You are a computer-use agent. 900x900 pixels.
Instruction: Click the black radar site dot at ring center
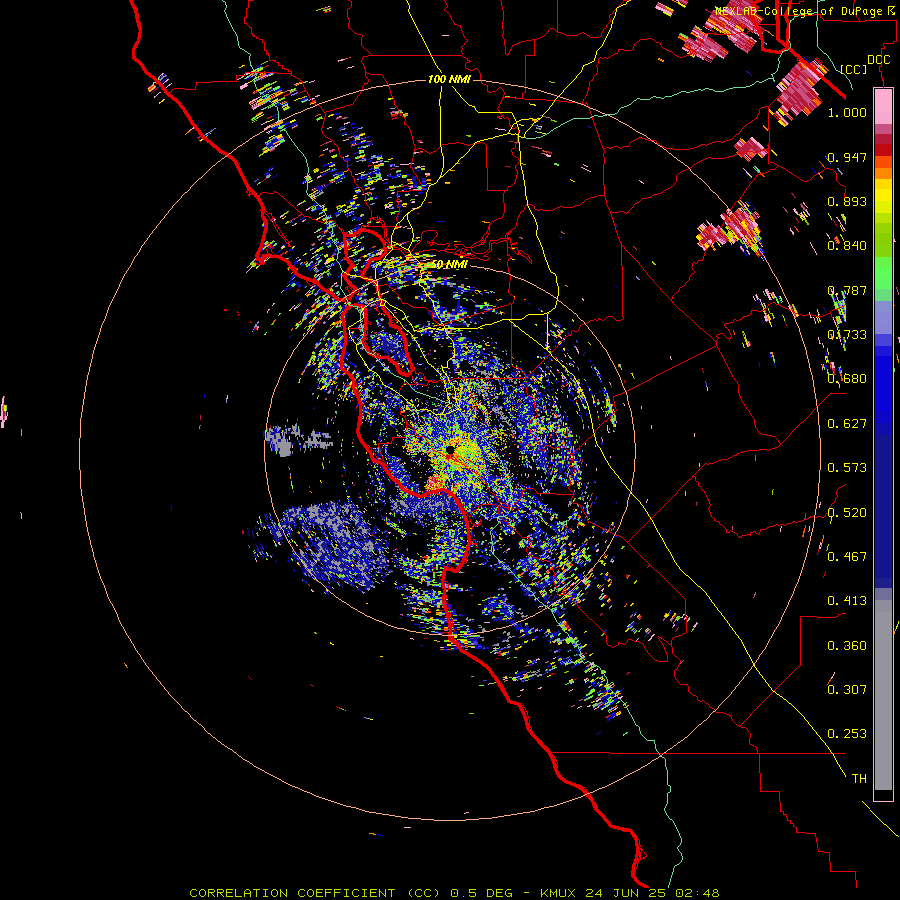tap(451, 451)
